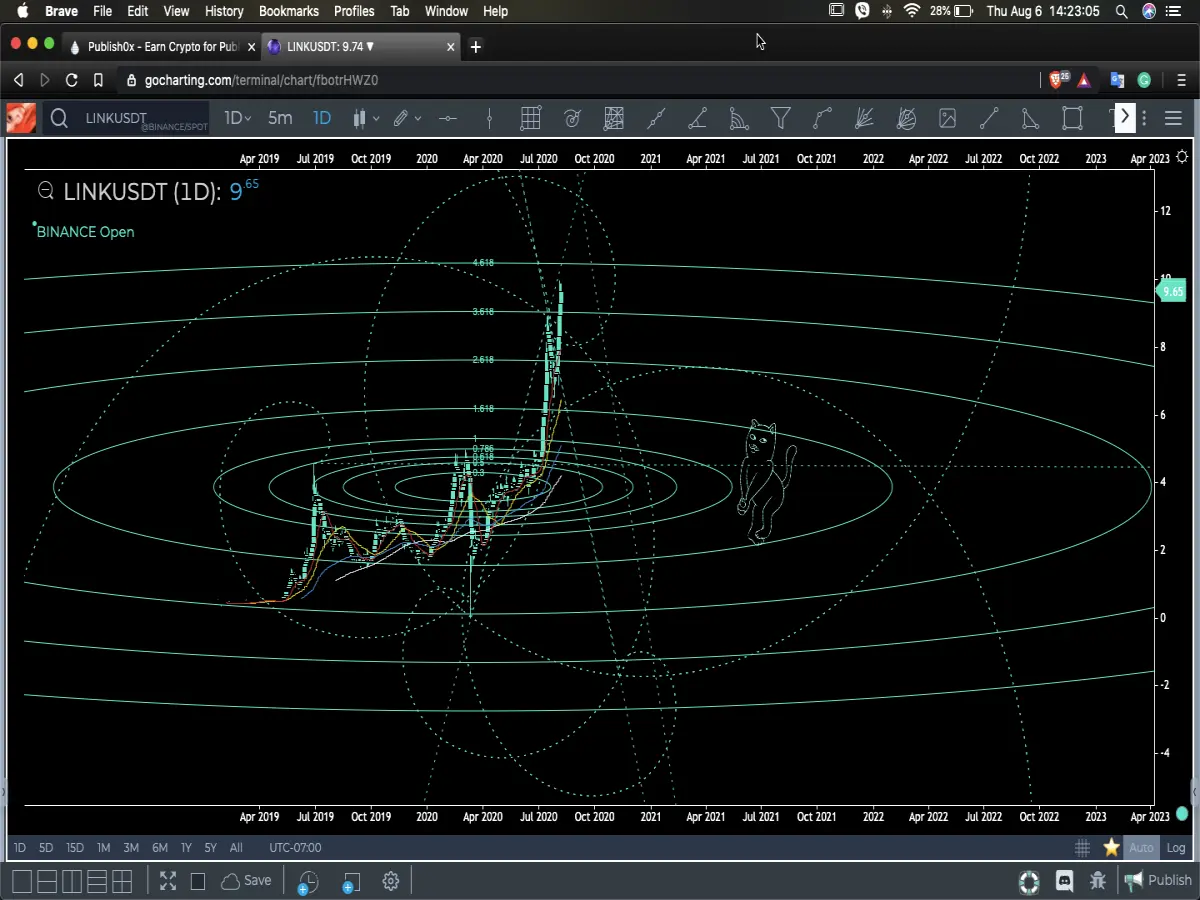Set the range to All
1200x900 pixels.
tap(236, 848)
